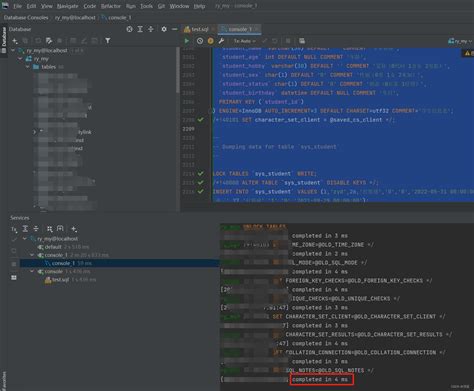The width and height of the screenshot is (474, 391).
Task: Click the ry_my@localhost breadcrumb
Action: coord(75,18)
